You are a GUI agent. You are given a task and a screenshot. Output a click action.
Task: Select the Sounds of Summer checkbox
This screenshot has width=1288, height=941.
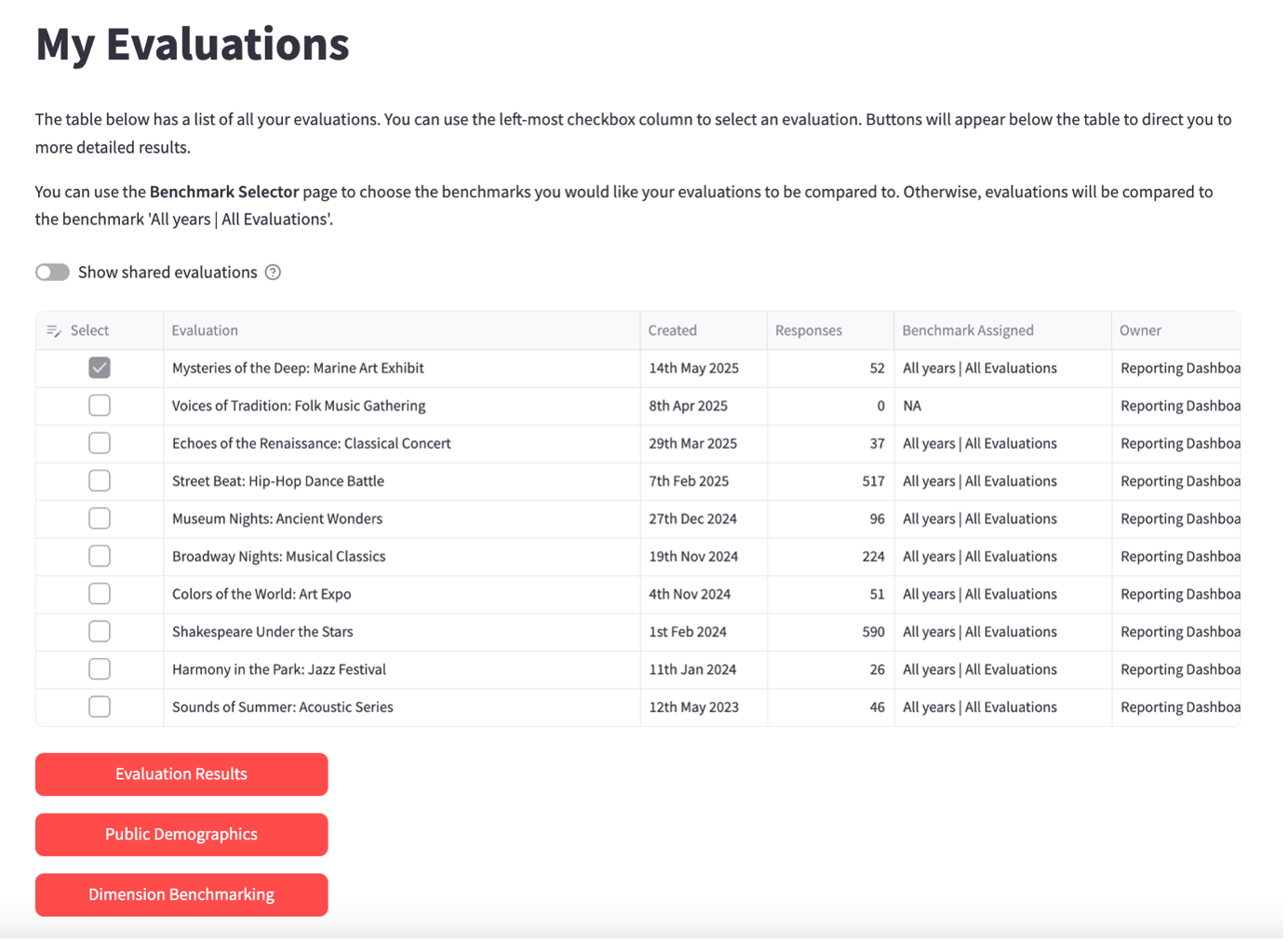pyautogui.click(x=100, y=707)
